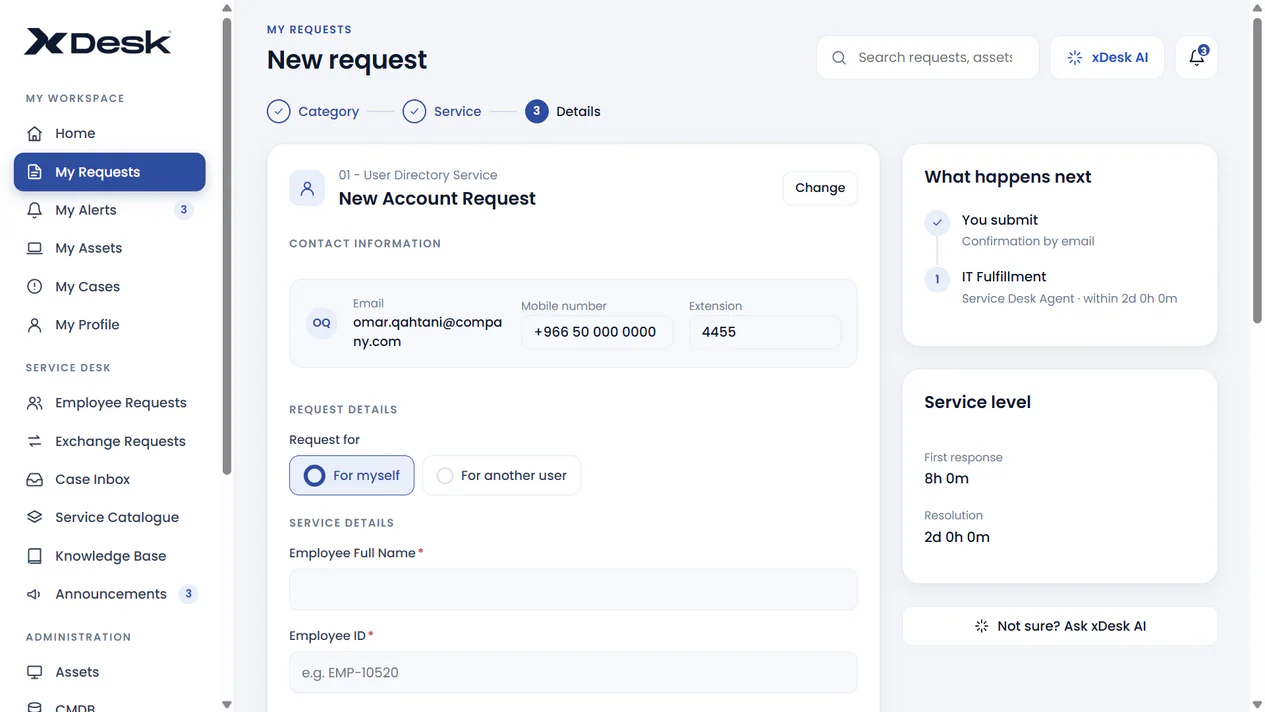Click the sparkle icon in Not sure button

click(982, 626)
